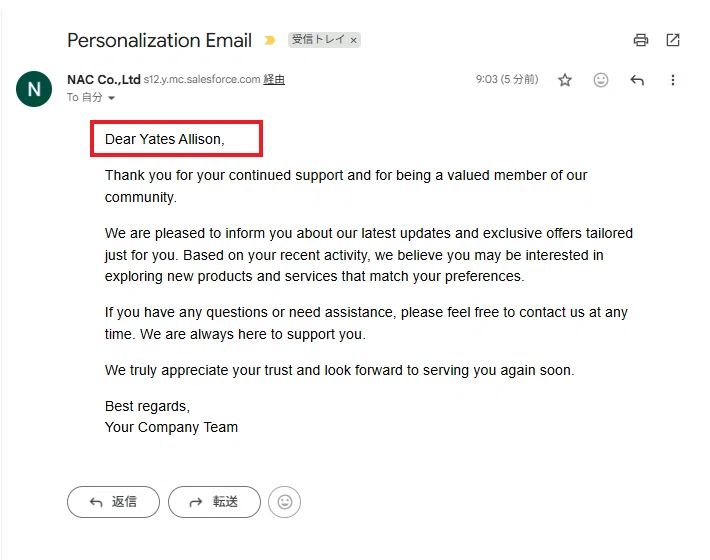The width and height of the screenshot is (710, 560).
Task: Click the green N sender avatar
Action: coord(34,89)
